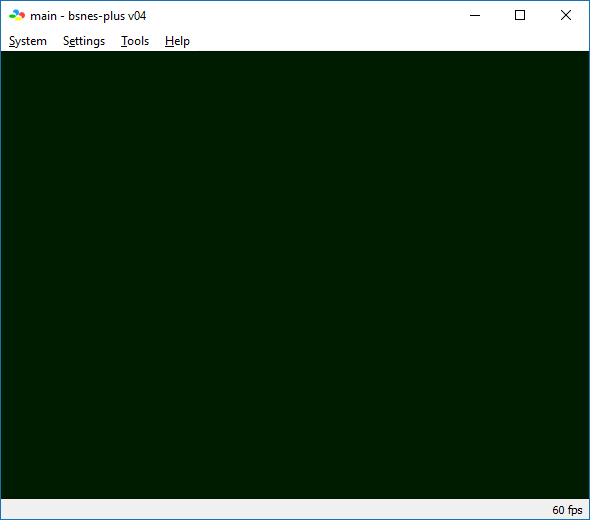Open the Help menu

click(x=177, y=41)
